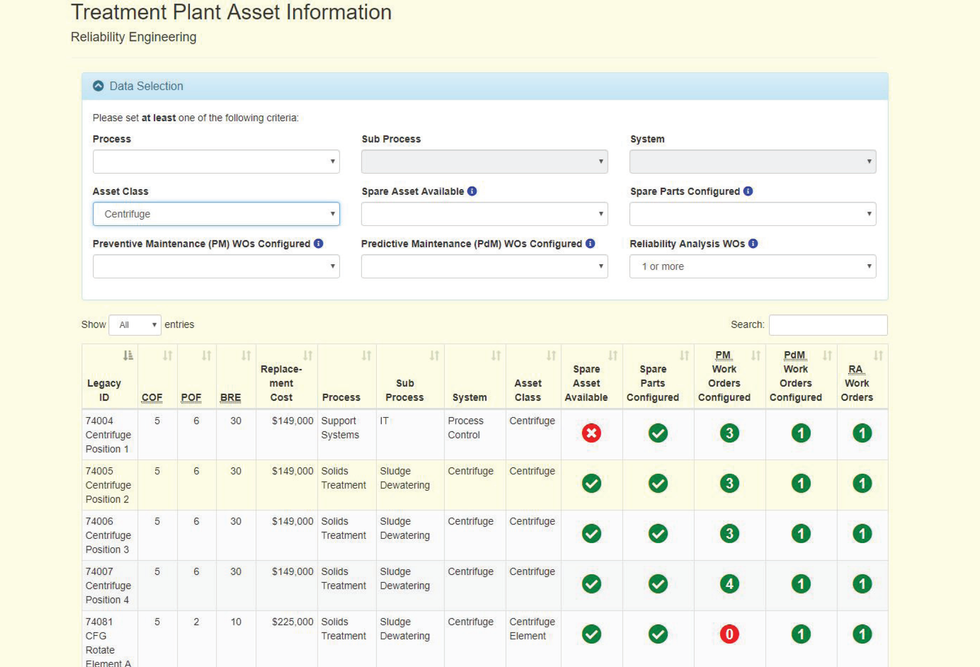Screen dimensions: 980x667
Task: Collapse the Data Selection panel chevron icon
Action: (x=97, y=85)
